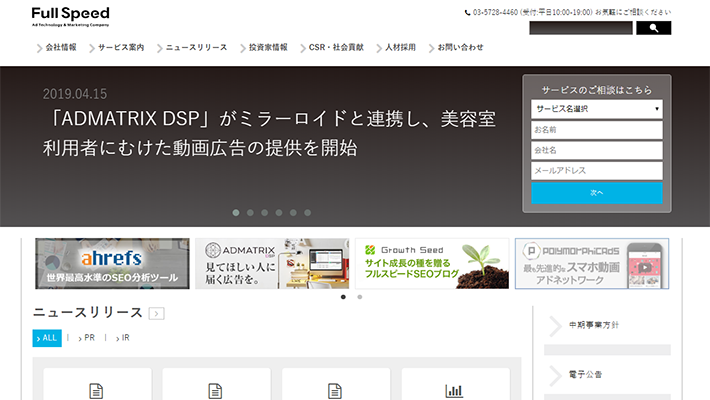This screenshot has width=710, height=400.
Task: Select the ALL news tab
Action: coord(47,338)
